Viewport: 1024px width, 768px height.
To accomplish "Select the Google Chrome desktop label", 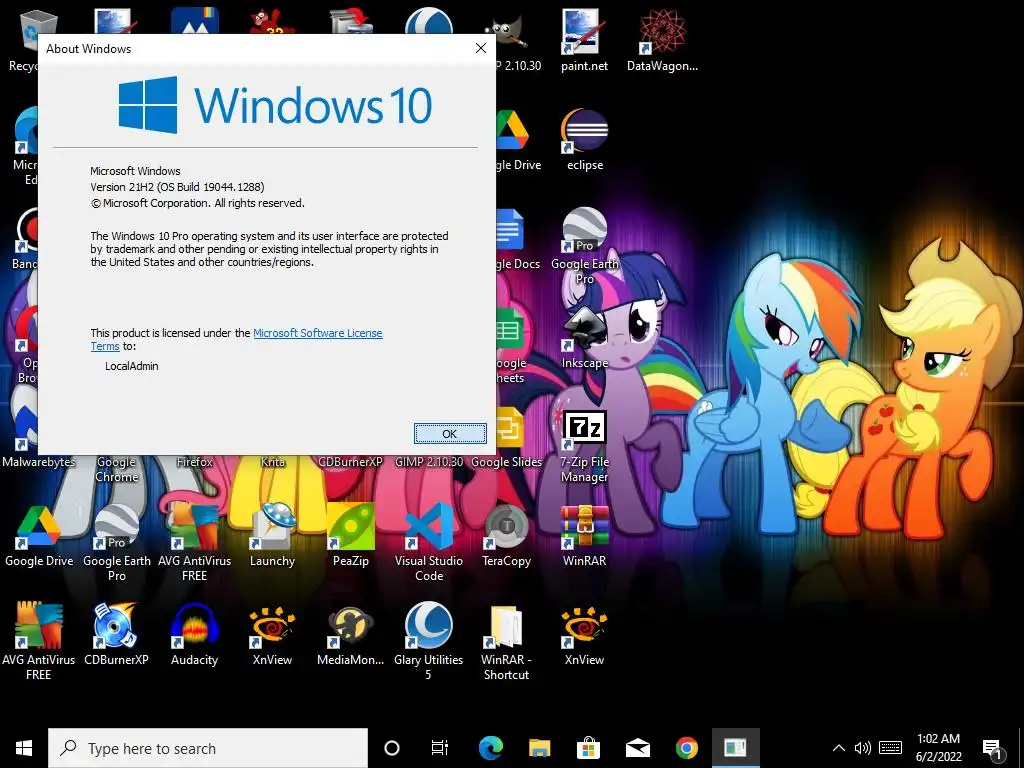I will [x=117, y=469].
